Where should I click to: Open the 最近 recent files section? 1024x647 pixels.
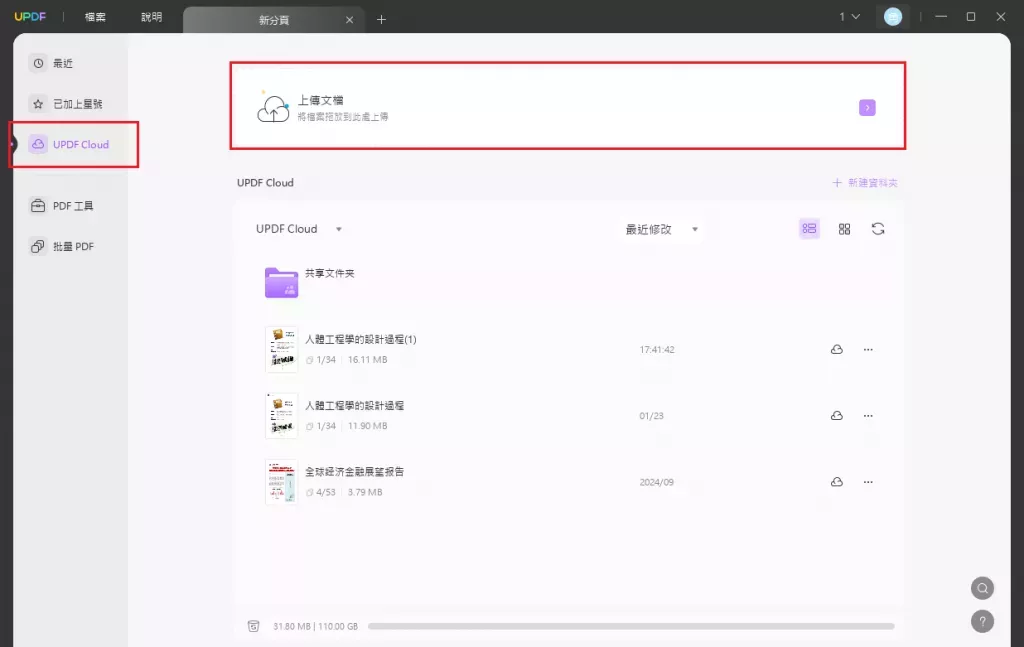point(51,63)
